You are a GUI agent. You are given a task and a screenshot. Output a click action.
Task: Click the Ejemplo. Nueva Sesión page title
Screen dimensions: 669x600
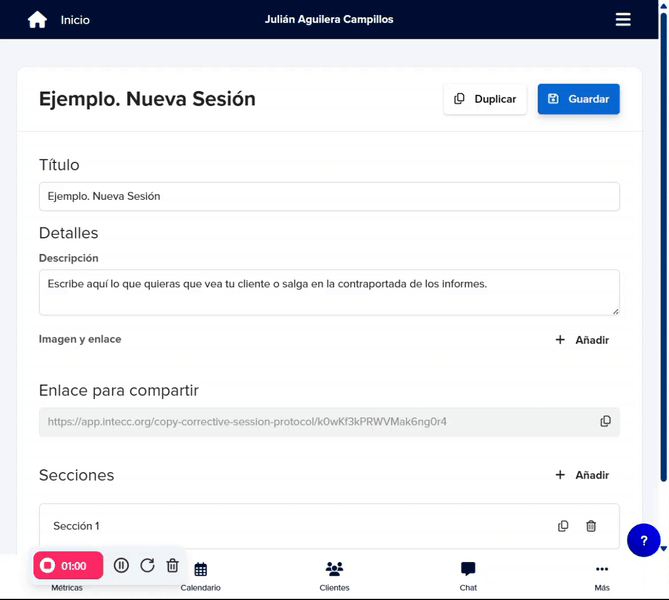click(147, 99)
